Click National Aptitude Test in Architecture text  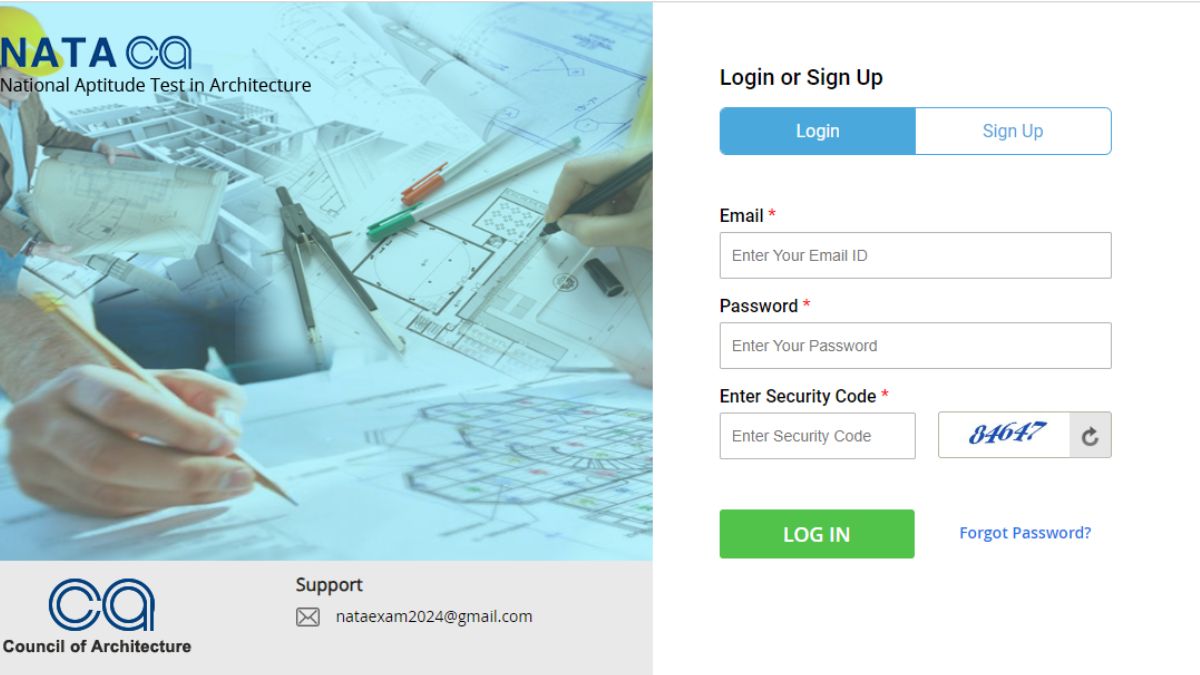(155, 86)
